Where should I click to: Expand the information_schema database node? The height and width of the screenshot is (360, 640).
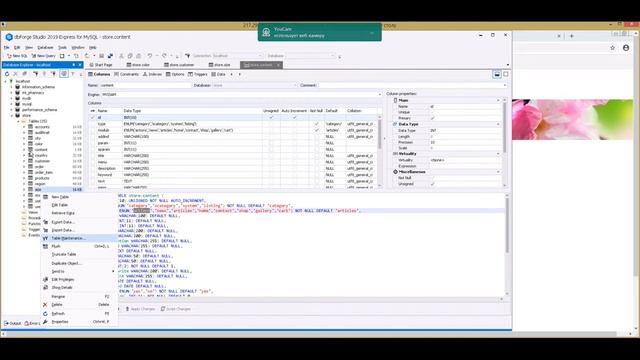[x=11, y=87]
